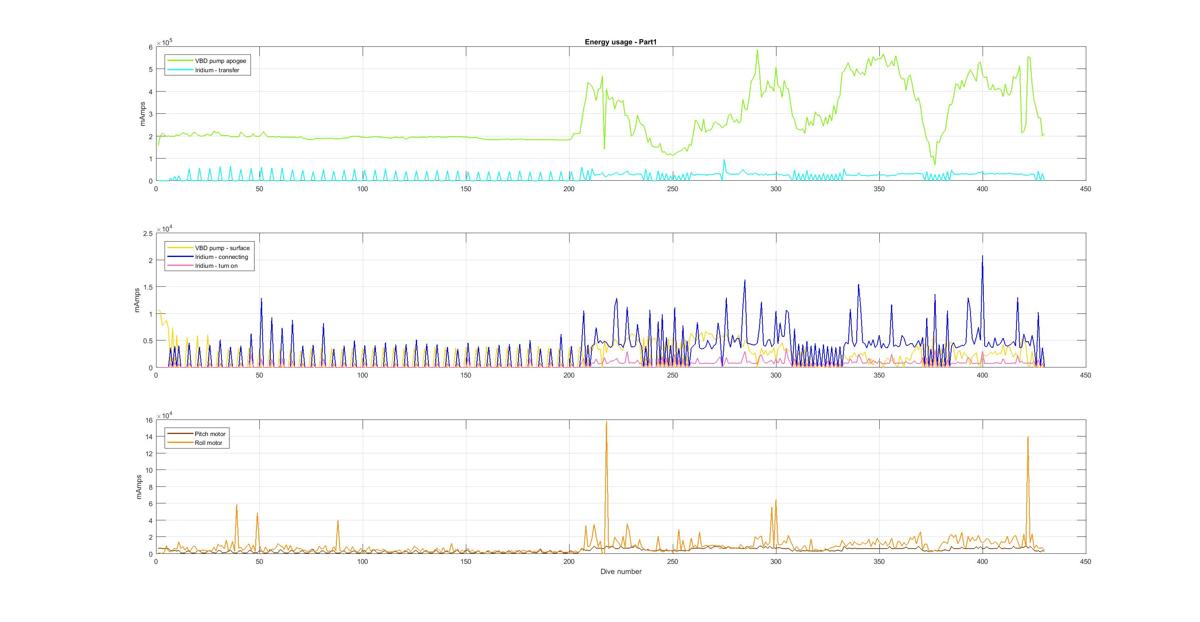This screenshot has height=622, width=1200.
Task: Click the "2.5" y-axis tick on the middle plot
Action: 147,233
